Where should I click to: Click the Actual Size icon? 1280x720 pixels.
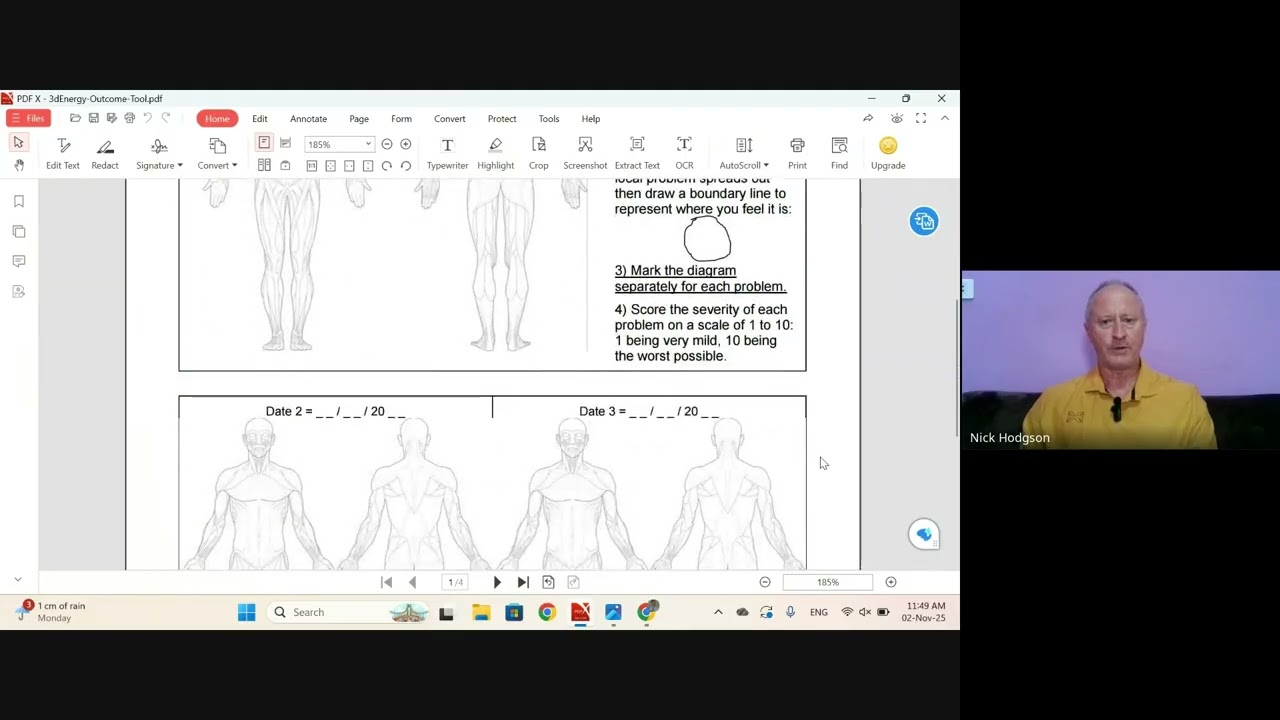pyautogui.click(x=312, y=166)
